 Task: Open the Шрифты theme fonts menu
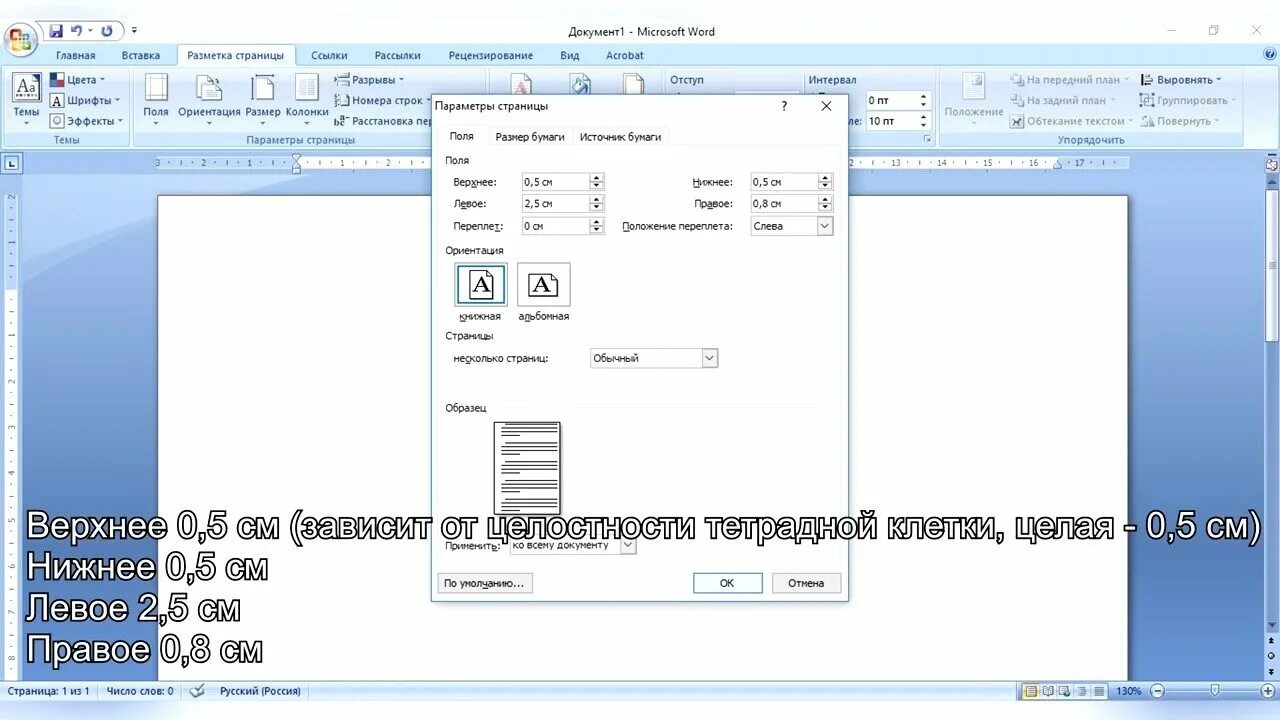pyautogui.click(x=85, y=100)
